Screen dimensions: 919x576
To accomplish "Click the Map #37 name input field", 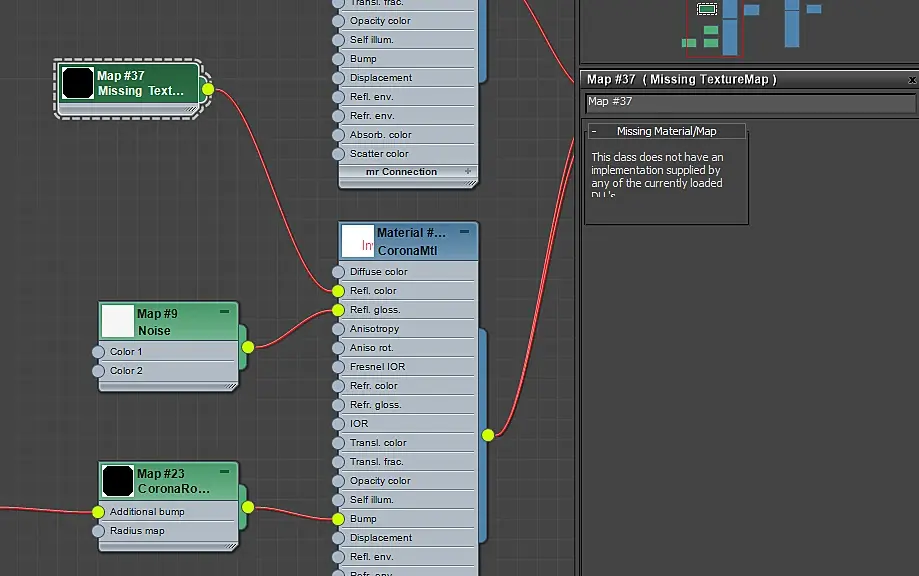I will pyautogui.click(x=750, y=103).
